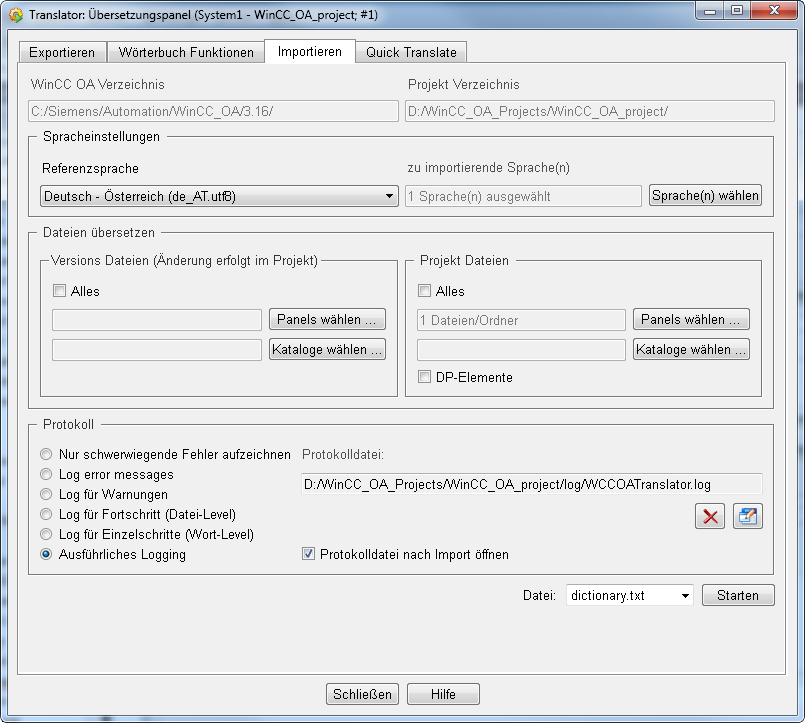
Task: Minimize the Translator window
Action: coord(711,10)
